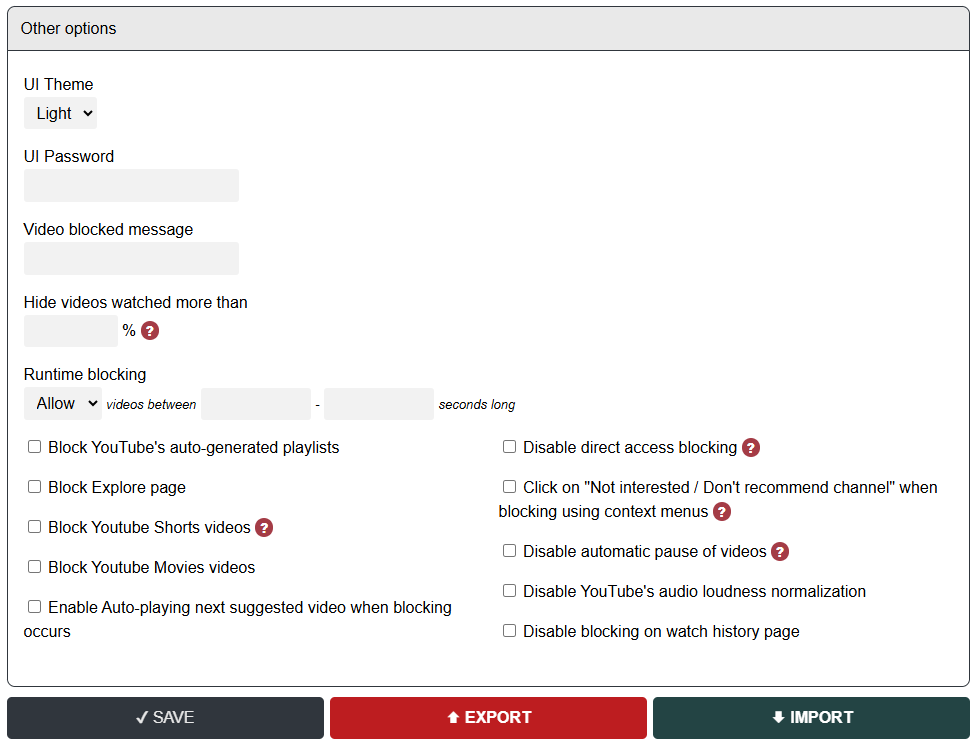
Task: Click help icon beside Block Youtube Shorts videos
Action: tap(264, 527)
